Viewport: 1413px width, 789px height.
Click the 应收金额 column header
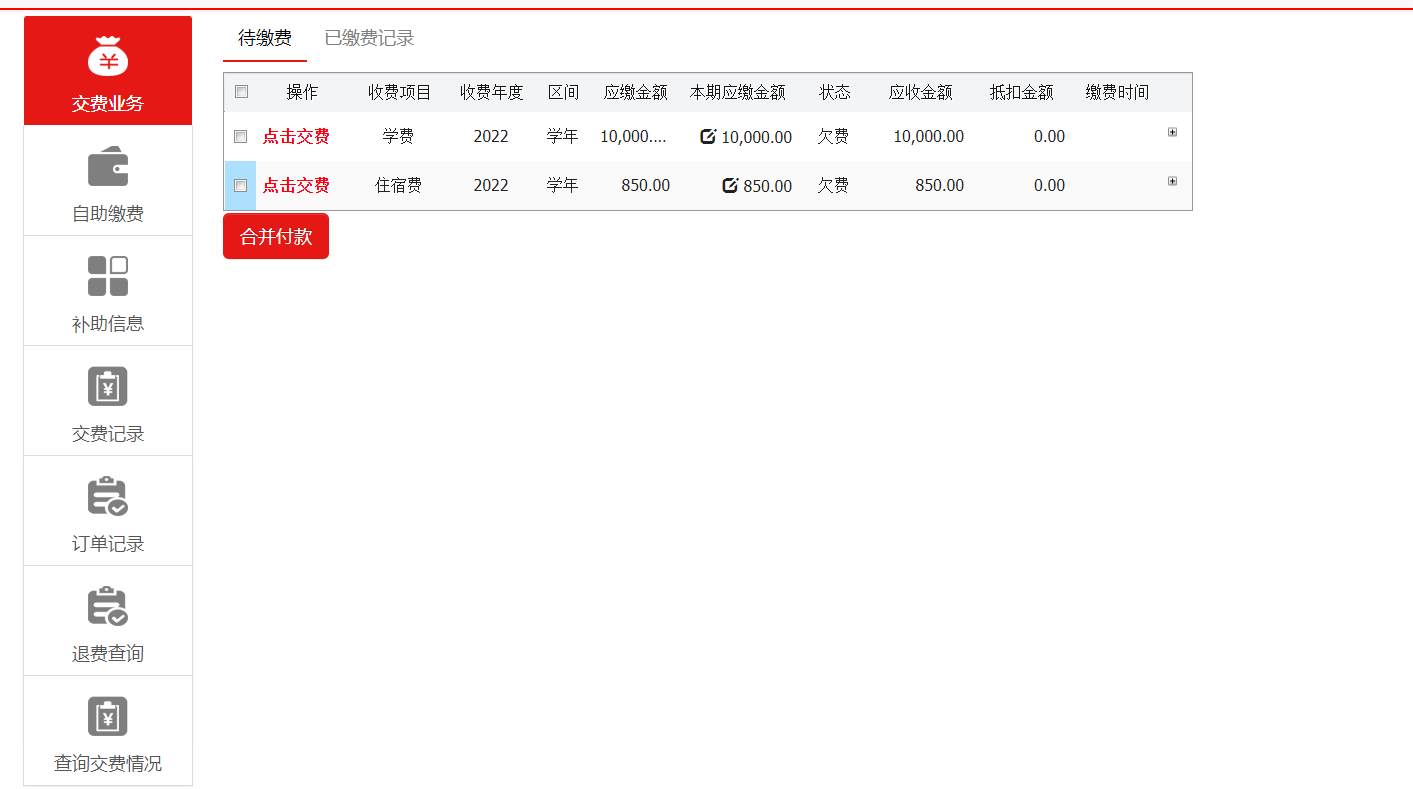pyautogui.click(x=920, y=92)
